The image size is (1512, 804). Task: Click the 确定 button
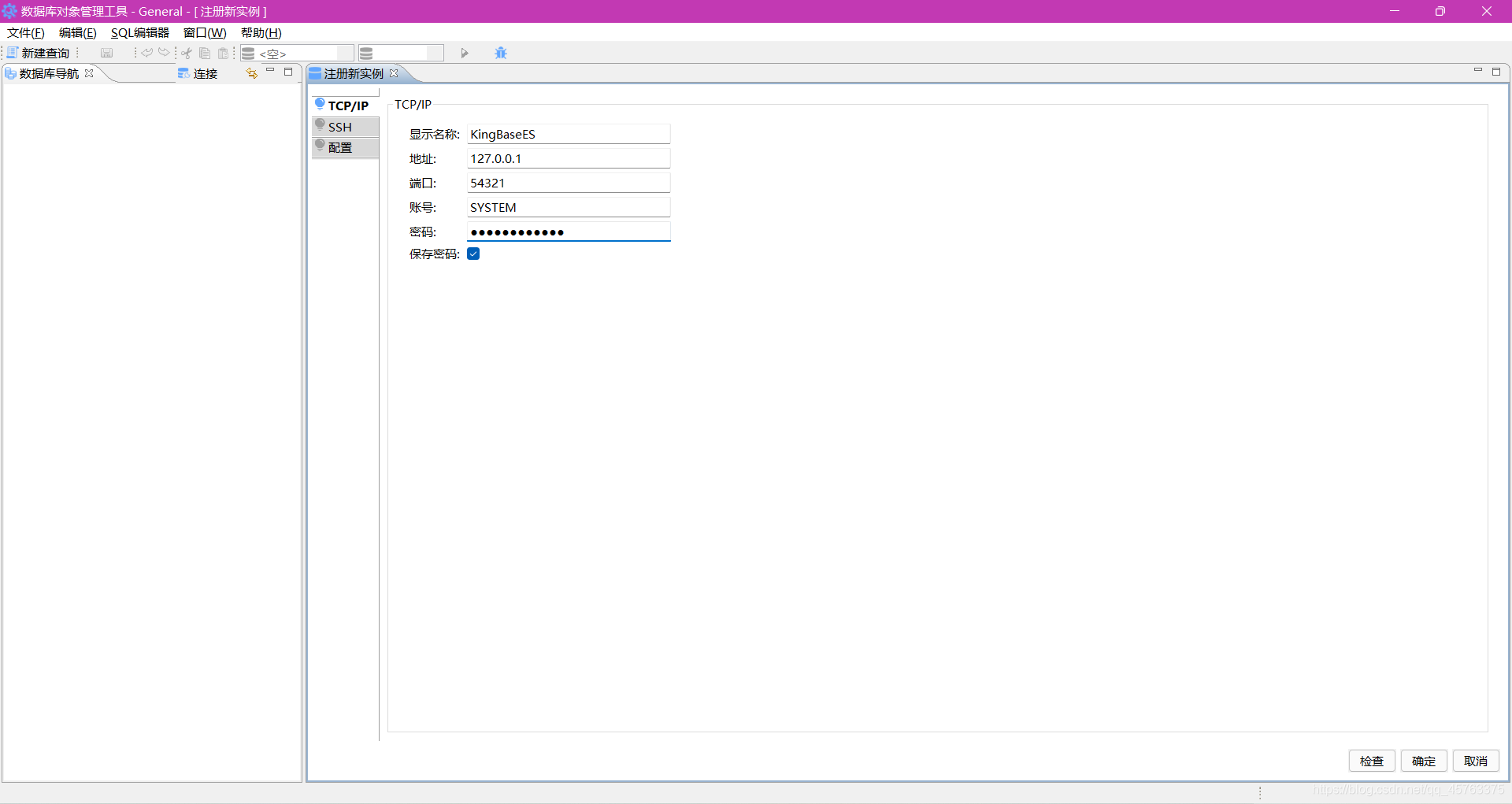[x=1424, y=761]
